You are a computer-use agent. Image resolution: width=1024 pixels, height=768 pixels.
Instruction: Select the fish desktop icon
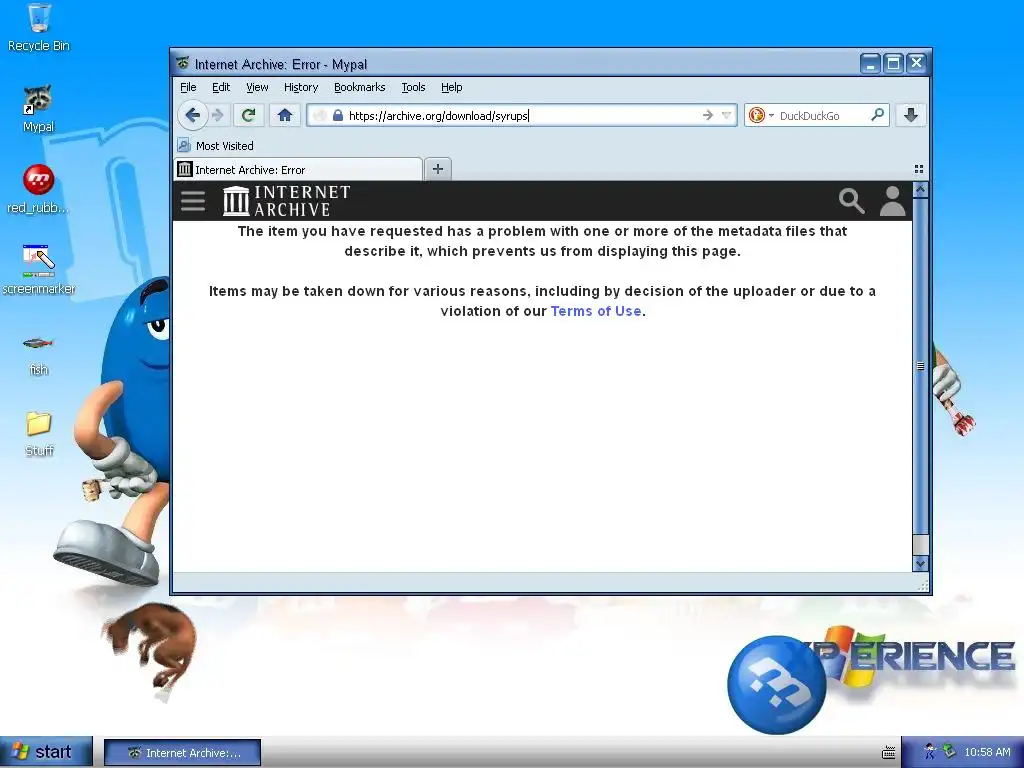click(39, 354)
